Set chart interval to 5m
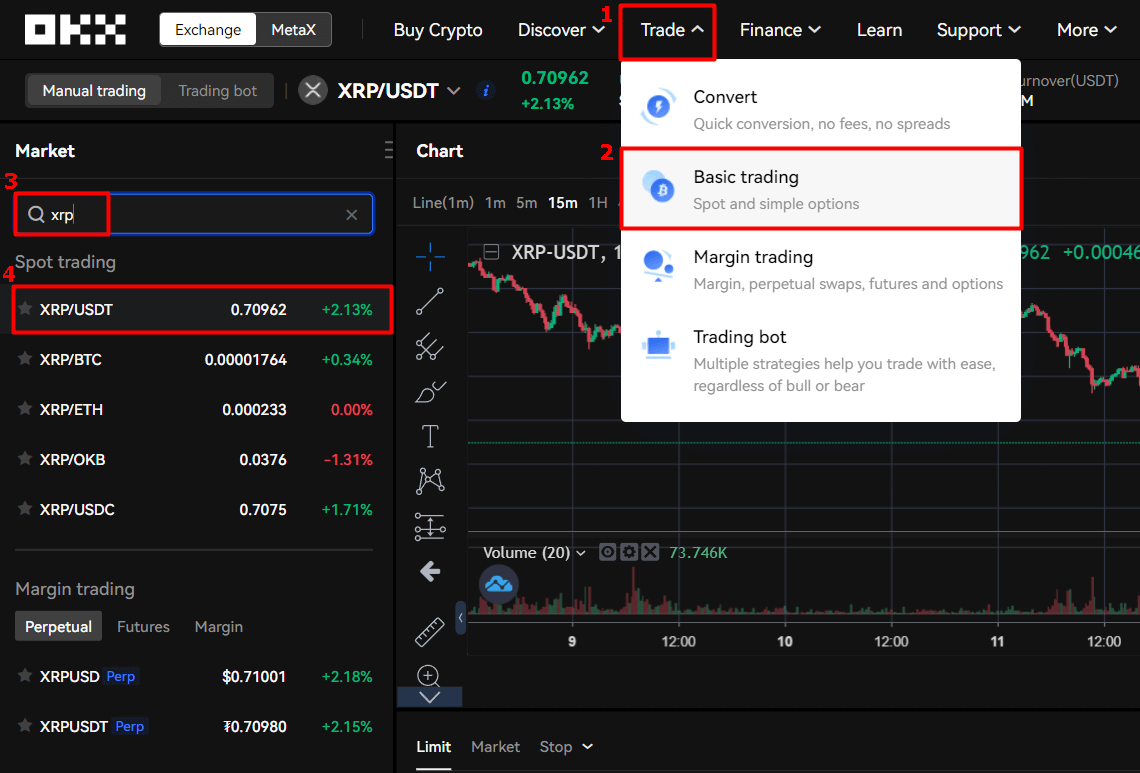Image resolution: width=1140 pixels, height=773 pixels. (x=526, y=203)
